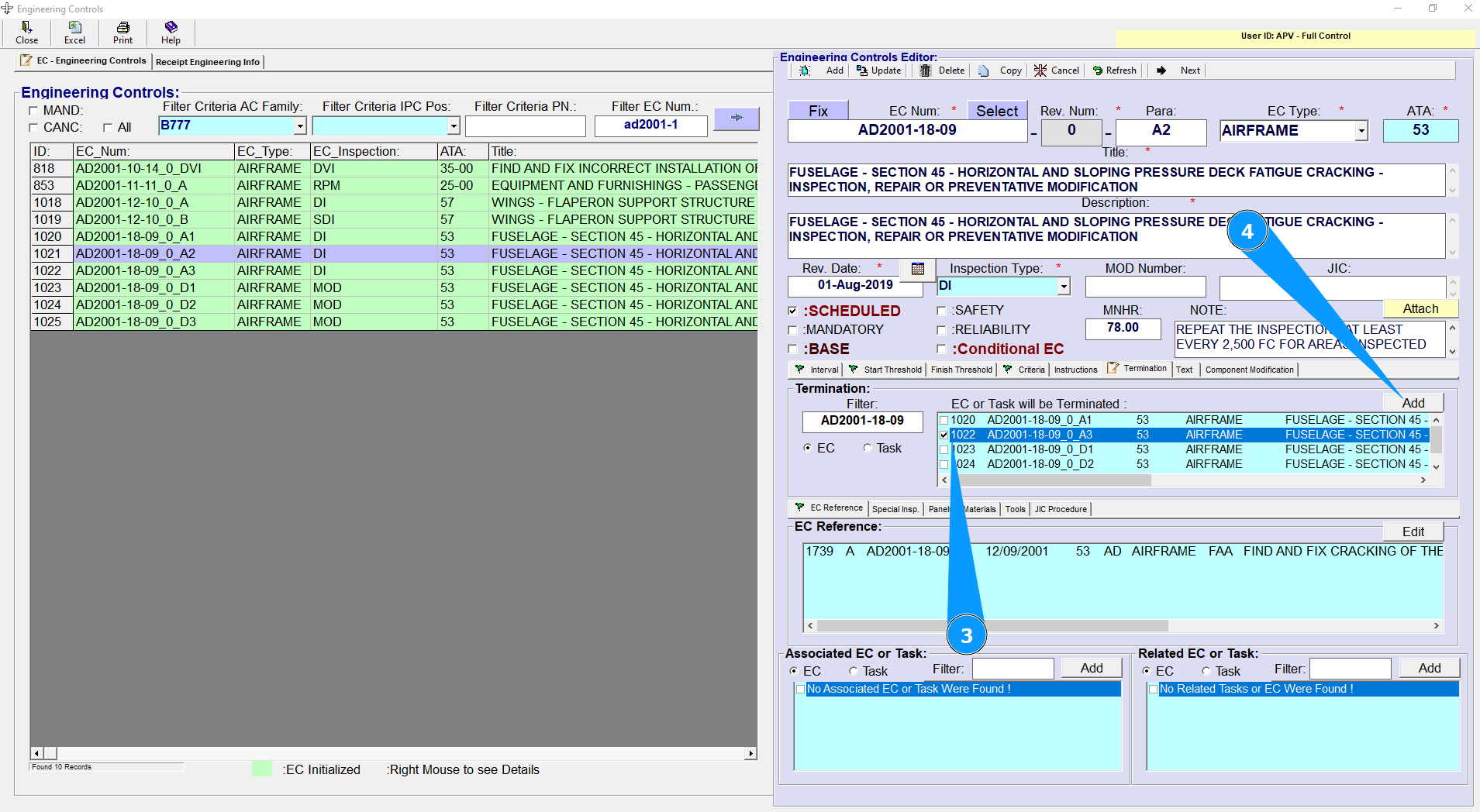The image size is (1480, 812).
Task: Click the Close toolbar icon
Action: tap(26, 28)
